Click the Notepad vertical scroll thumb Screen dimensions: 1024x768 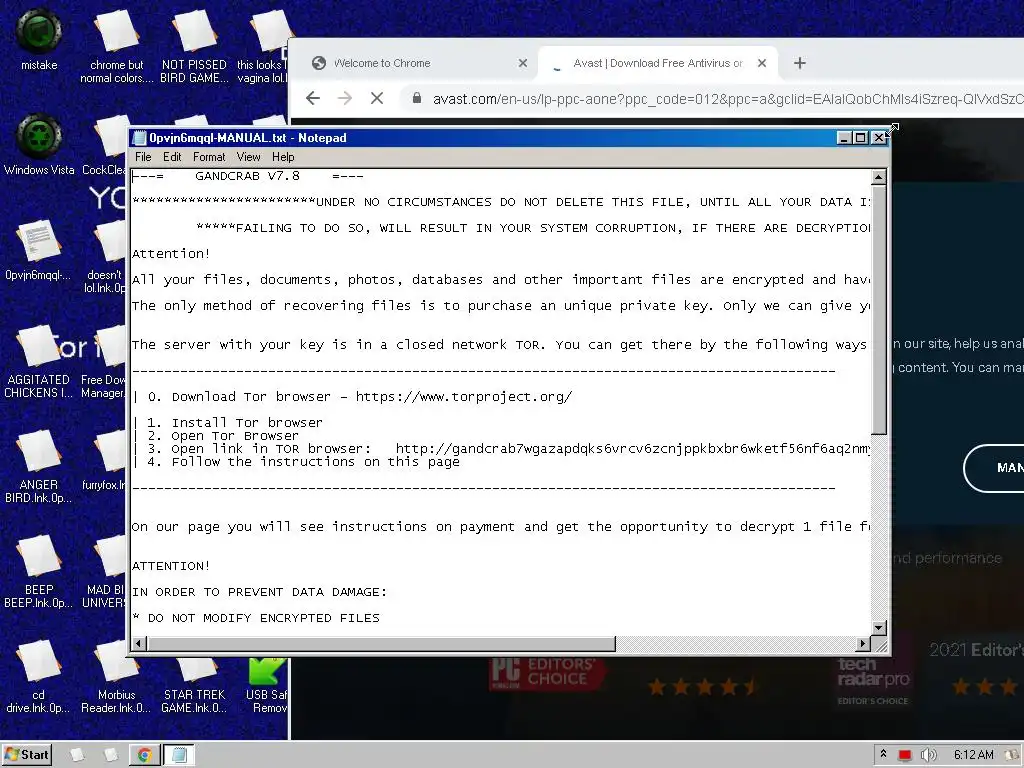[878, 310]
